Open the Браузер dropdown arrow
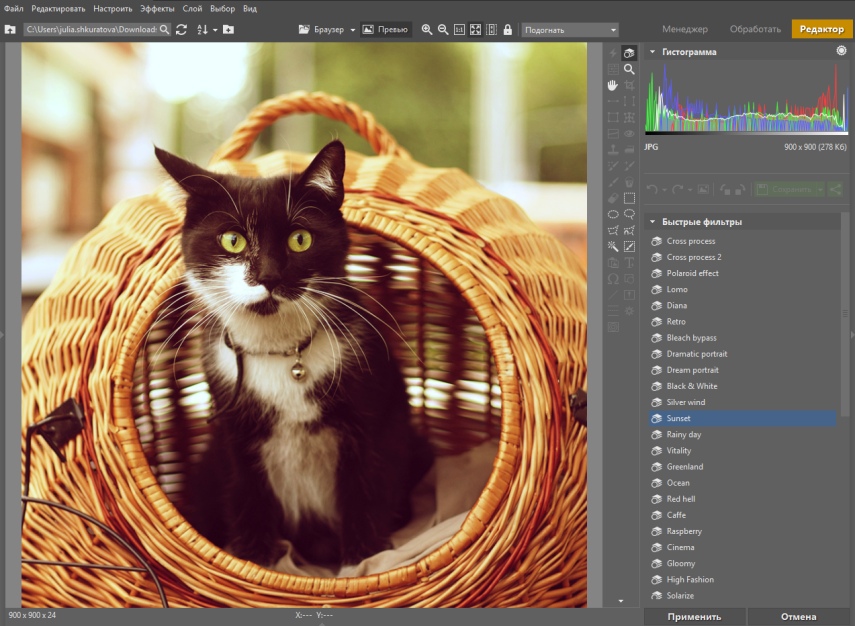The width and height of the screenshot is (855, 626). click(x=353, y=30)
